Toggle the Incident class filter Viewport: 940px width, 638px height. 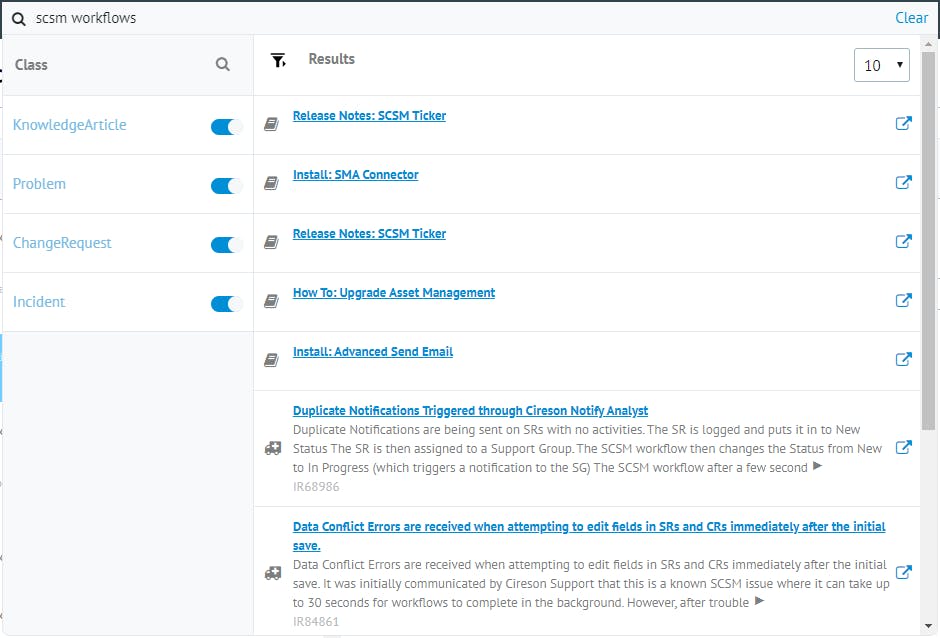point(227,304)
